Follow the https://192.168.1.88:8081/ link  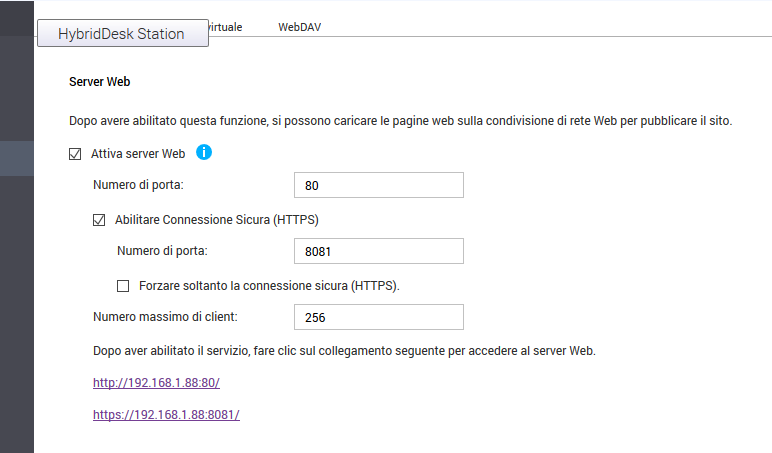[166, 414]
